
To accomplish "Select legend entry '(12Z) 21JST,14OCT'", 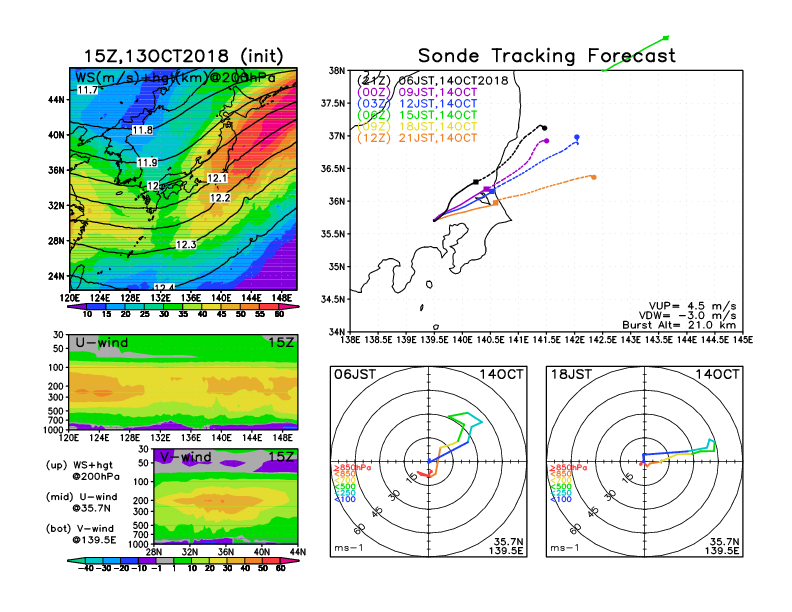I will [x=417, y=138].
